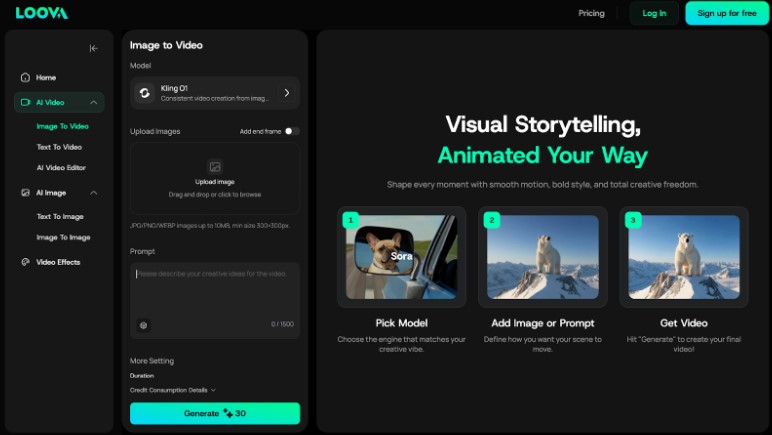
Task: Click the step 3 polar bear thumbnail
Action: 684,257
